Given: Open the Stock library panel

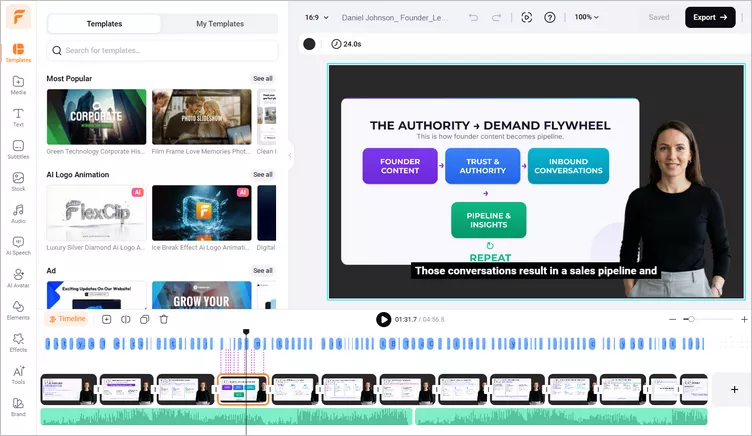Looking at the screenshot, I should (18, 182).
